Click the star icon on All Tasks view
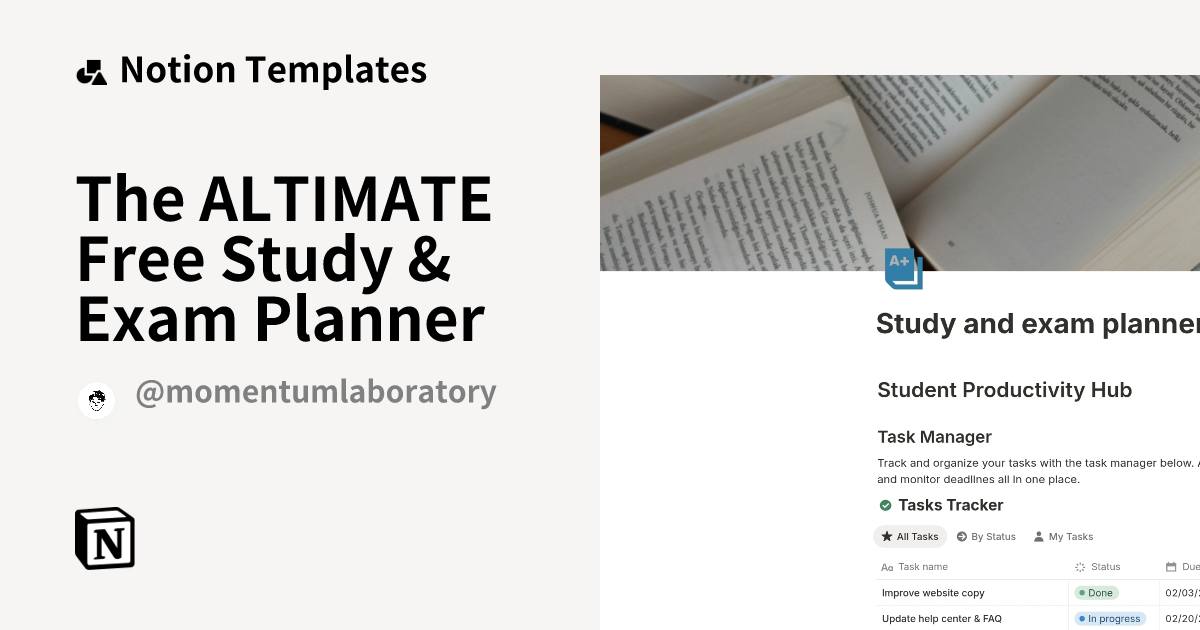The width and height of the screenshot is (1200, 630). point(886,536)
